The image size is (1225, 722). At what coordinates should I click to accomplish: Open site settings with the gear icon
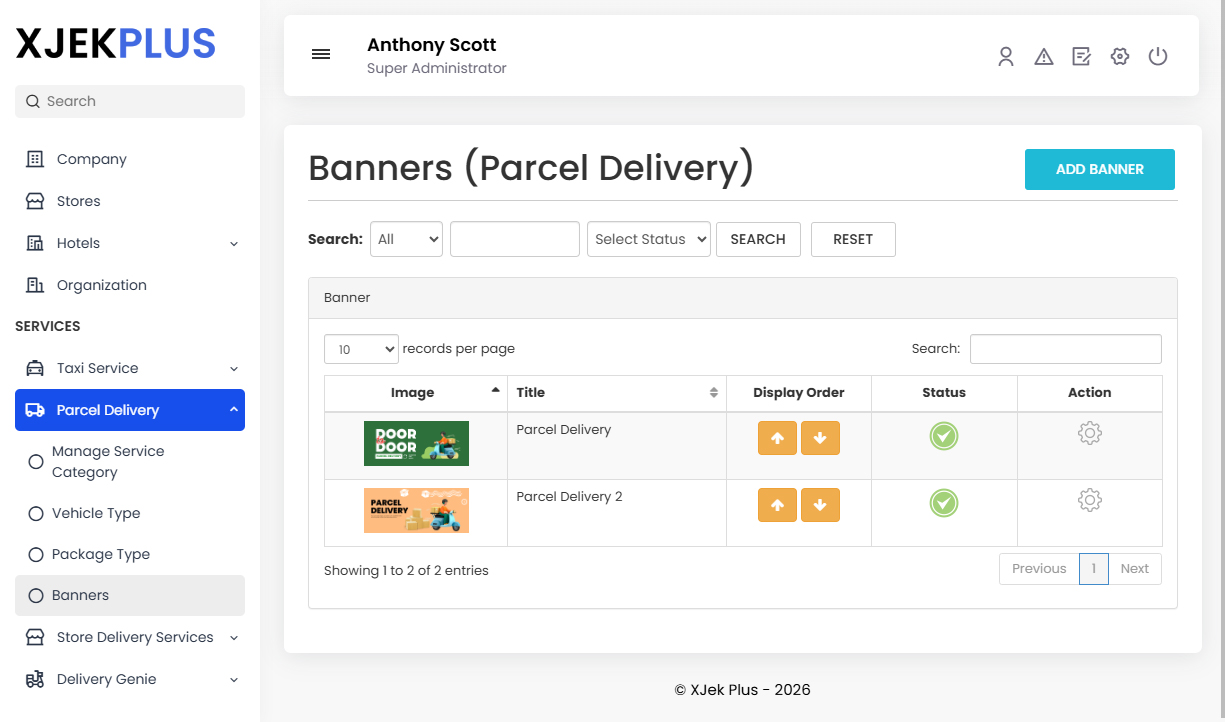pos(1120,57)
